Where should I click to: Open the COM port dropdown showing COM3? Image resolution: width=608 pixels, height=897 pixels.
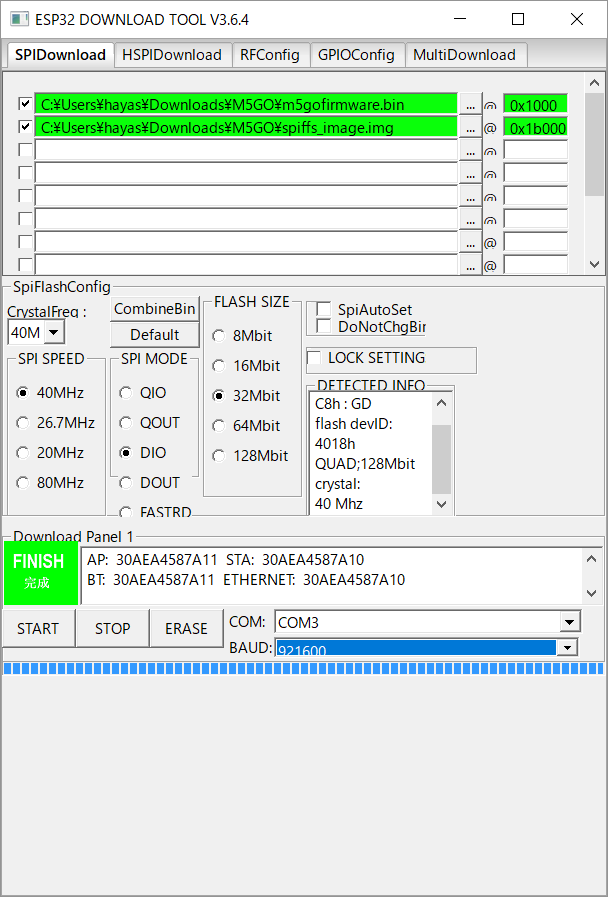(x=569, y=622)
